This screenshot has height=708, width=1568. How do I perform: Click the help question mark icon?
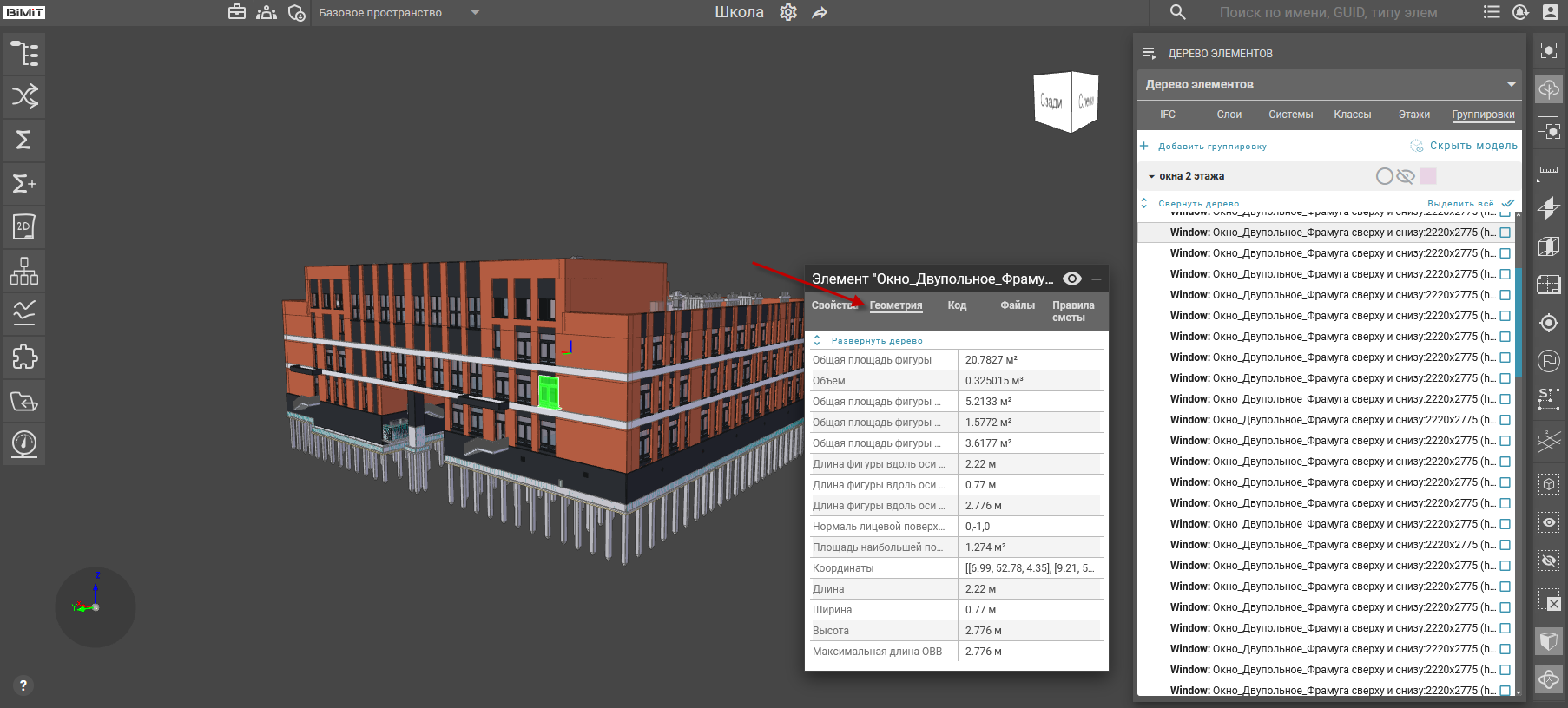[x=23, y=685]
